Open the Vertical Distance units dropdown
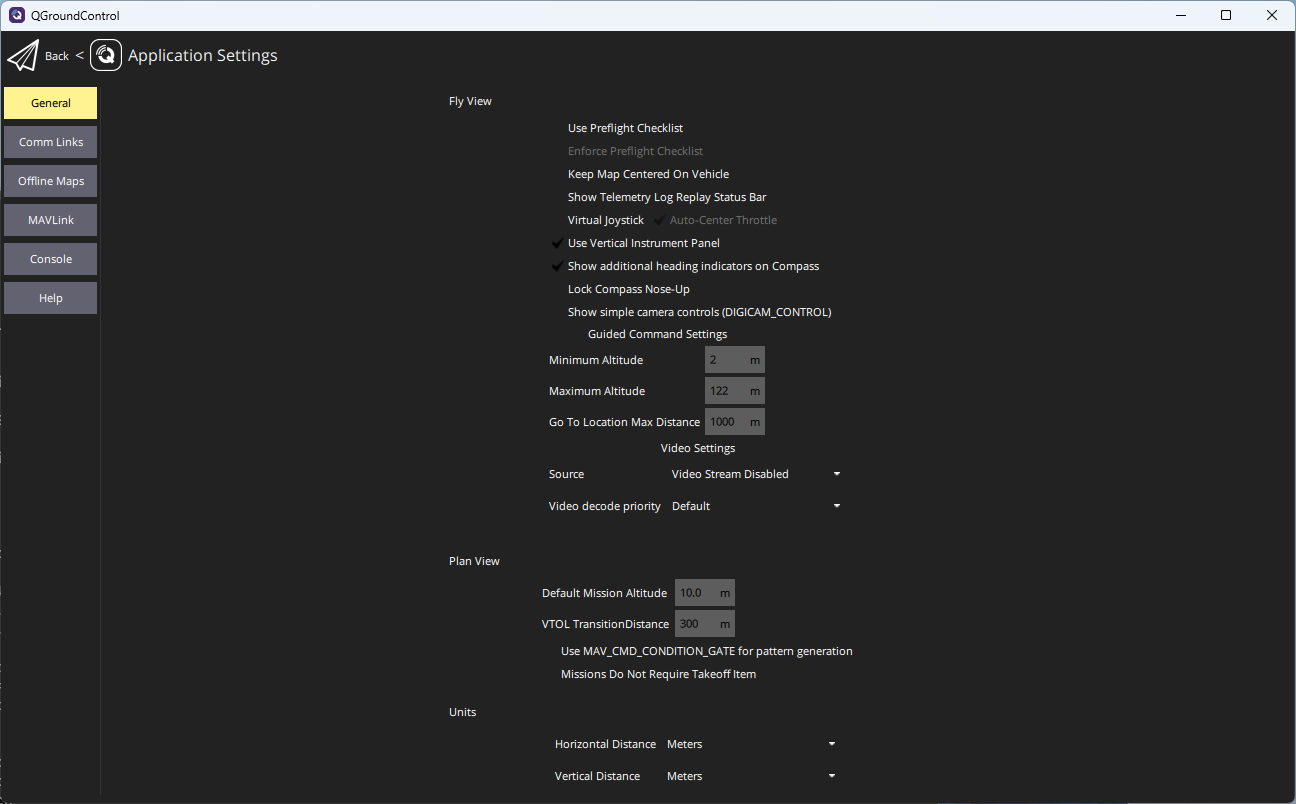1296x804 pixels. (751, 776)
